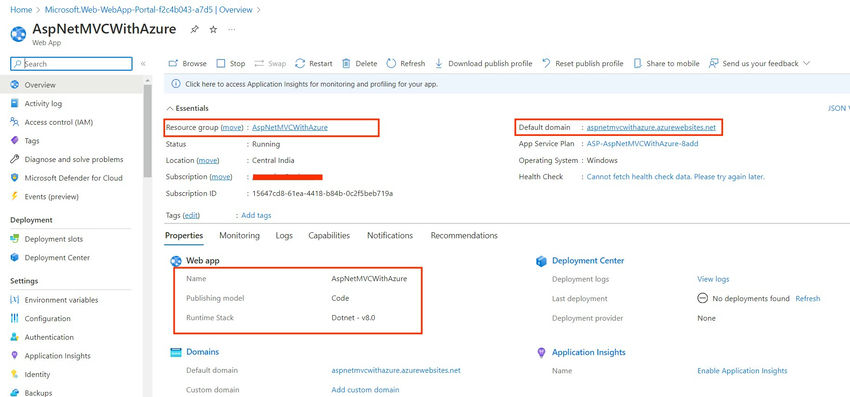Screen dimensions: 850x397
Task: Open the more options ellipsis menu
Action: (x=231, y=30)
